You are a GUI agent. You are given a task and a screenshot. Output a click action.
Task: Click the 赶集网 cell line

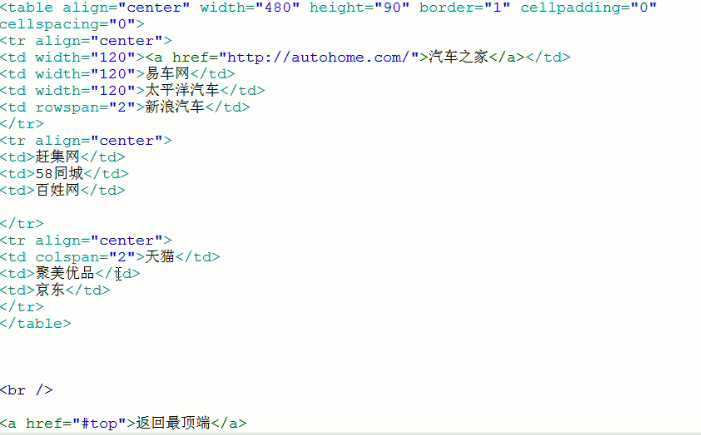click(x=63, y=157)
